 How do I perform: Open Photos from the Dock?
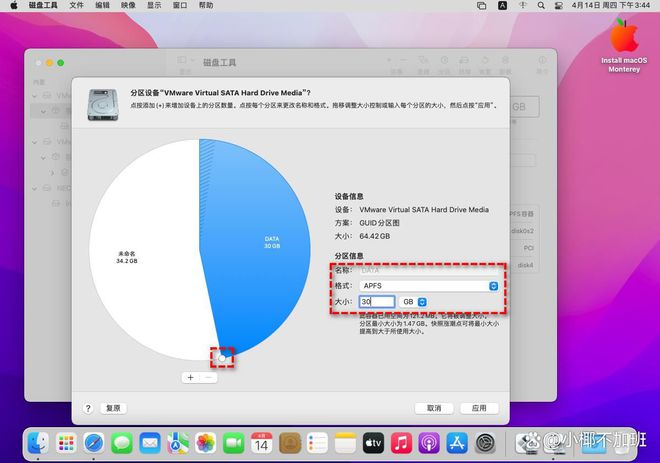206,443
